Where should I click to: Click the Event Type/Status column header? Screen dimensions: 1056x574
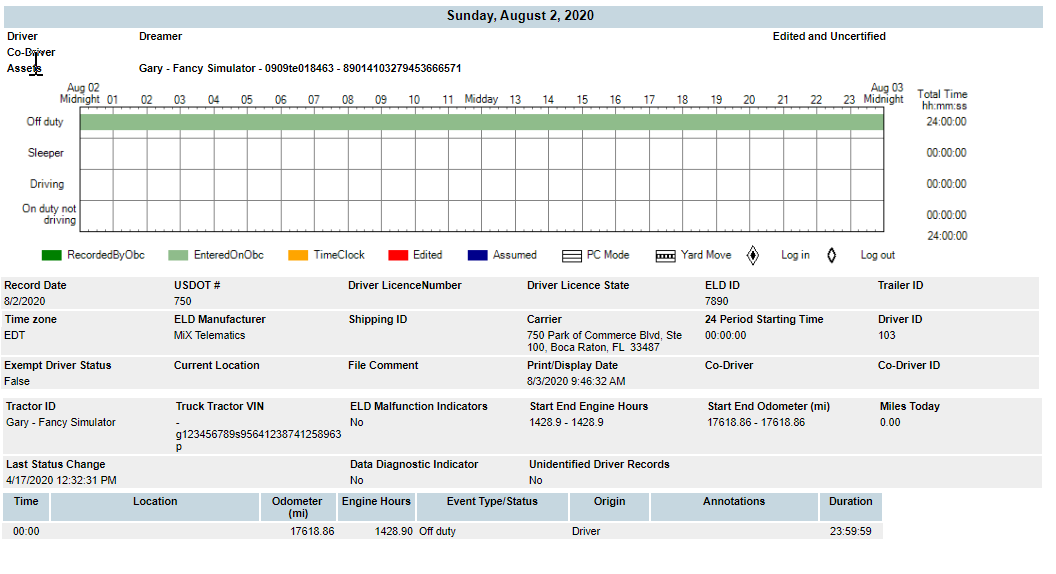point(492,507)
